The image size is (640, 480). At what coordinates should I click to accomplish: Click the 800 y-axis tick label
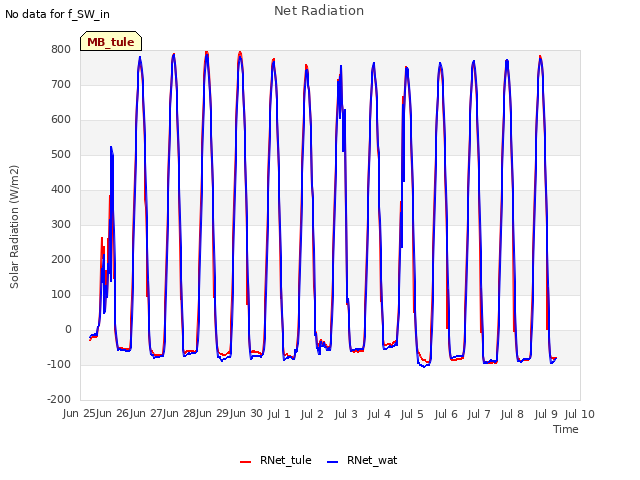click(x=61, y=49)
